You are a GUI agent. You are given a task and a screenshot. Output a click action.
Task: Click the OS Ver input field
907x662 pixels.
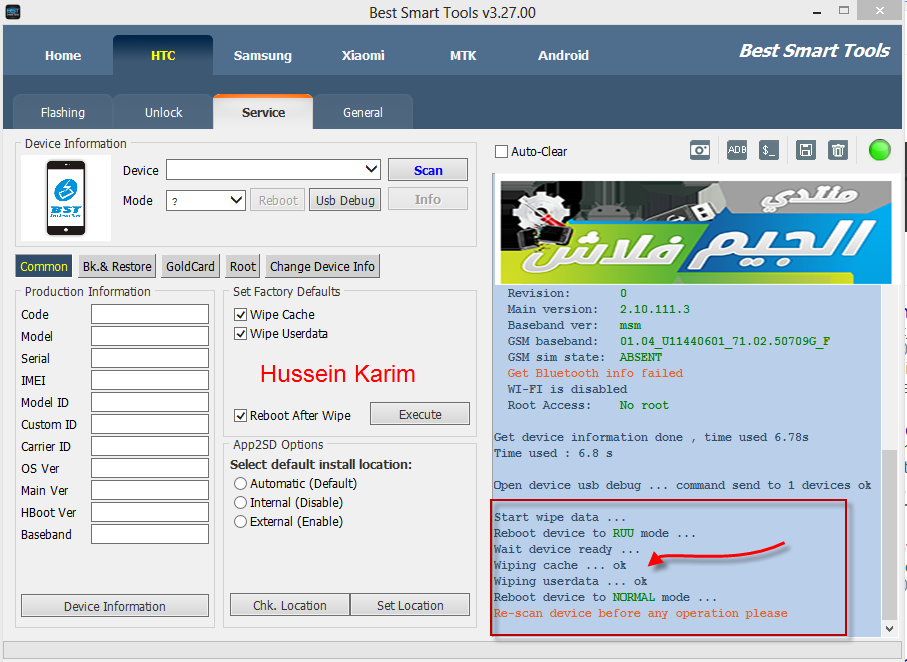150,468
